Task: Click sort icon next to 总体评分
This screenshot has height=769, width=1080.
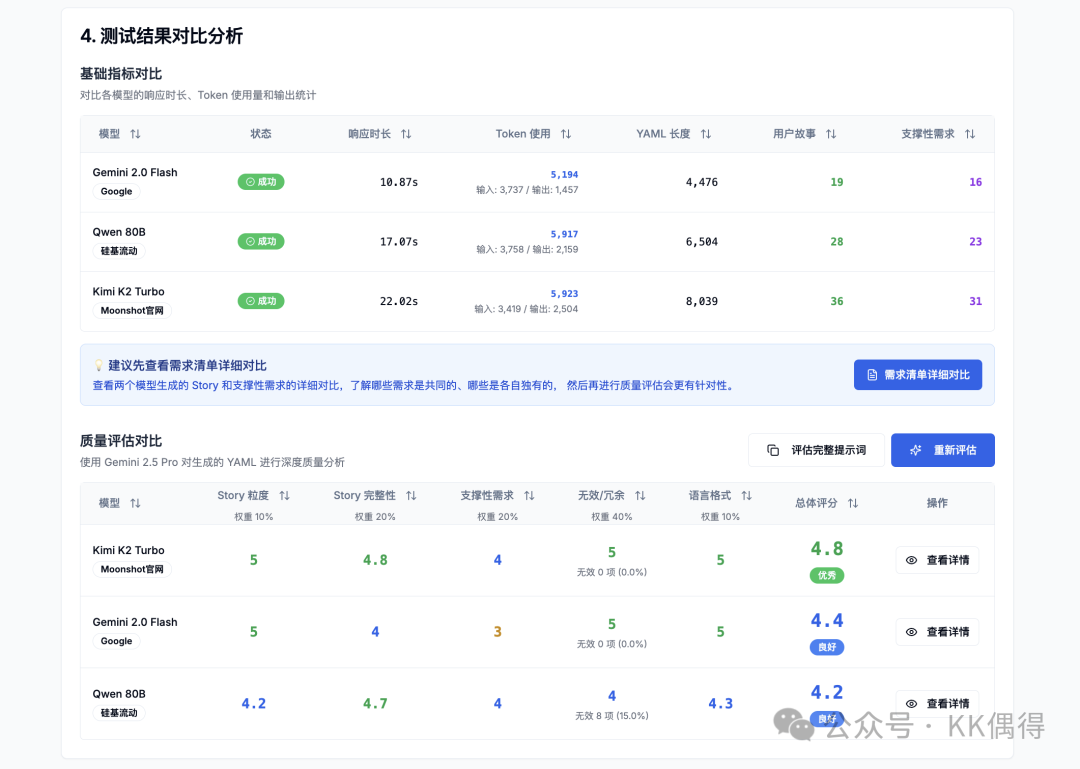Action: [853, 504]
